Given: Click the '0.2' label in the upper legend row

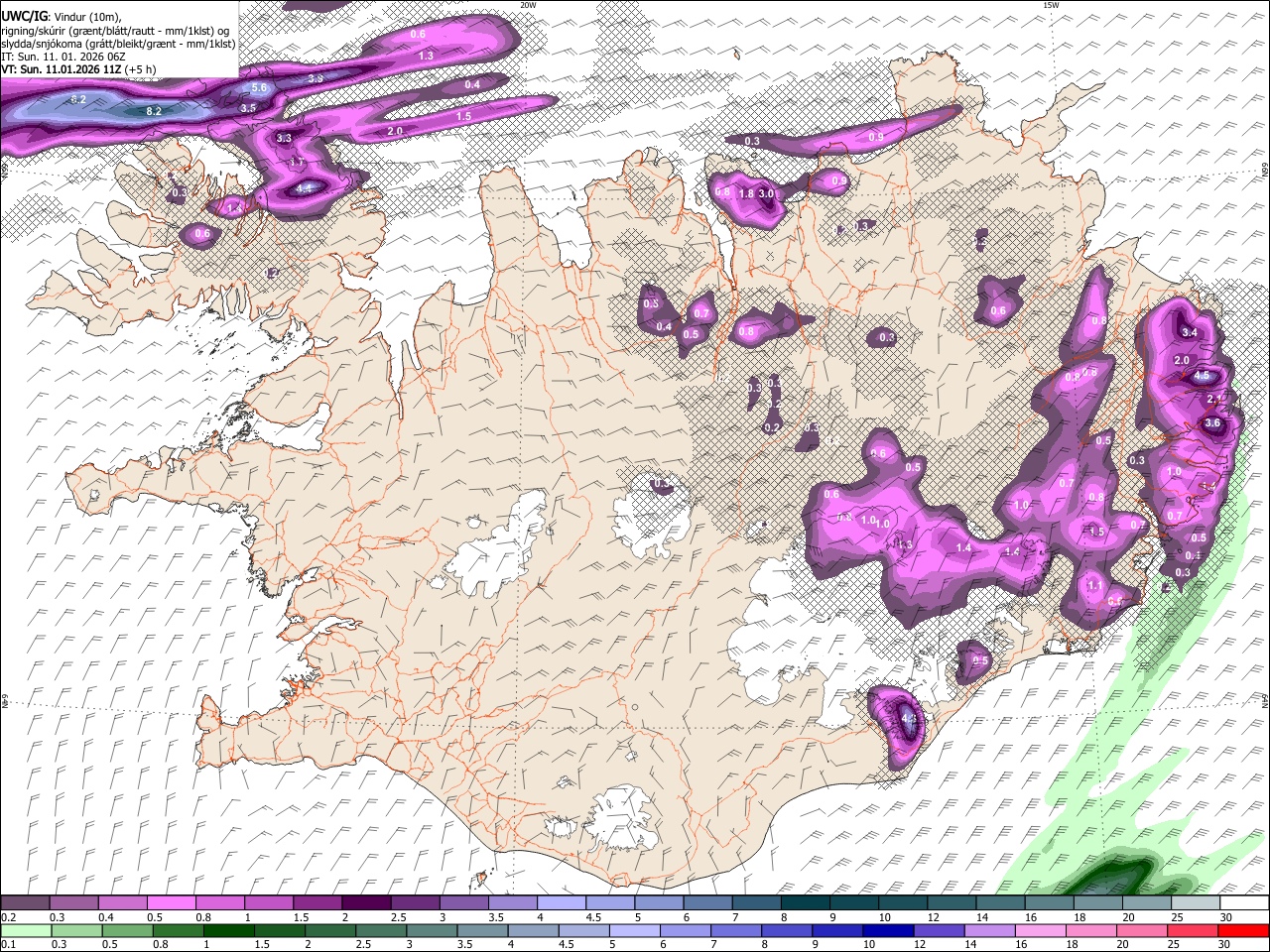Looking at the screenshot, I should coord(8,917).
